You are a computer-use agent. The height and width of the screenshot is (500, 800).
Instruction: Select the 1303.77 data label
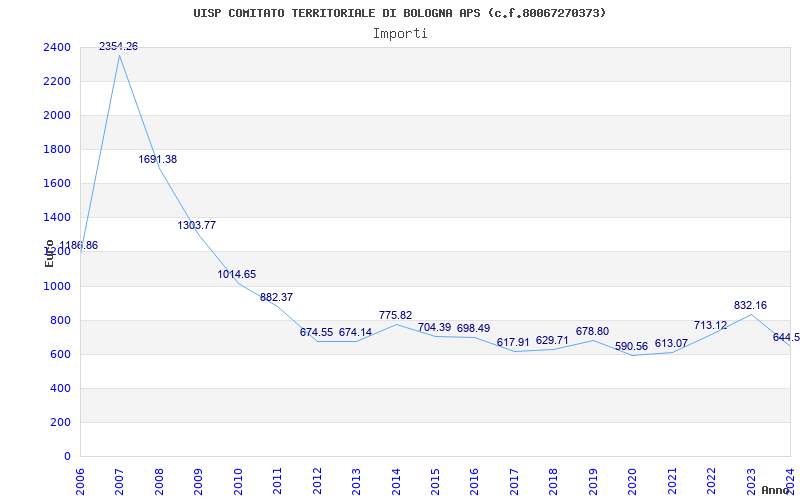(x=197, y=225)
